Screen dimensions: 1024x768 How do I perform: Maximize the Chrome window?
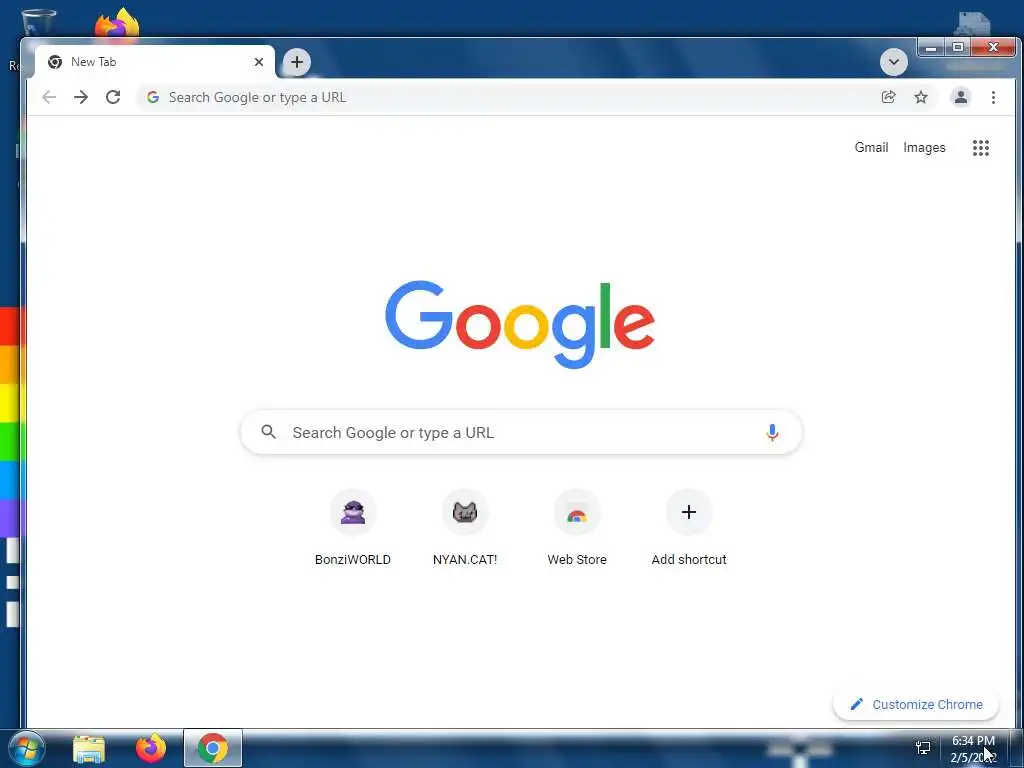[x=958, y=48]
